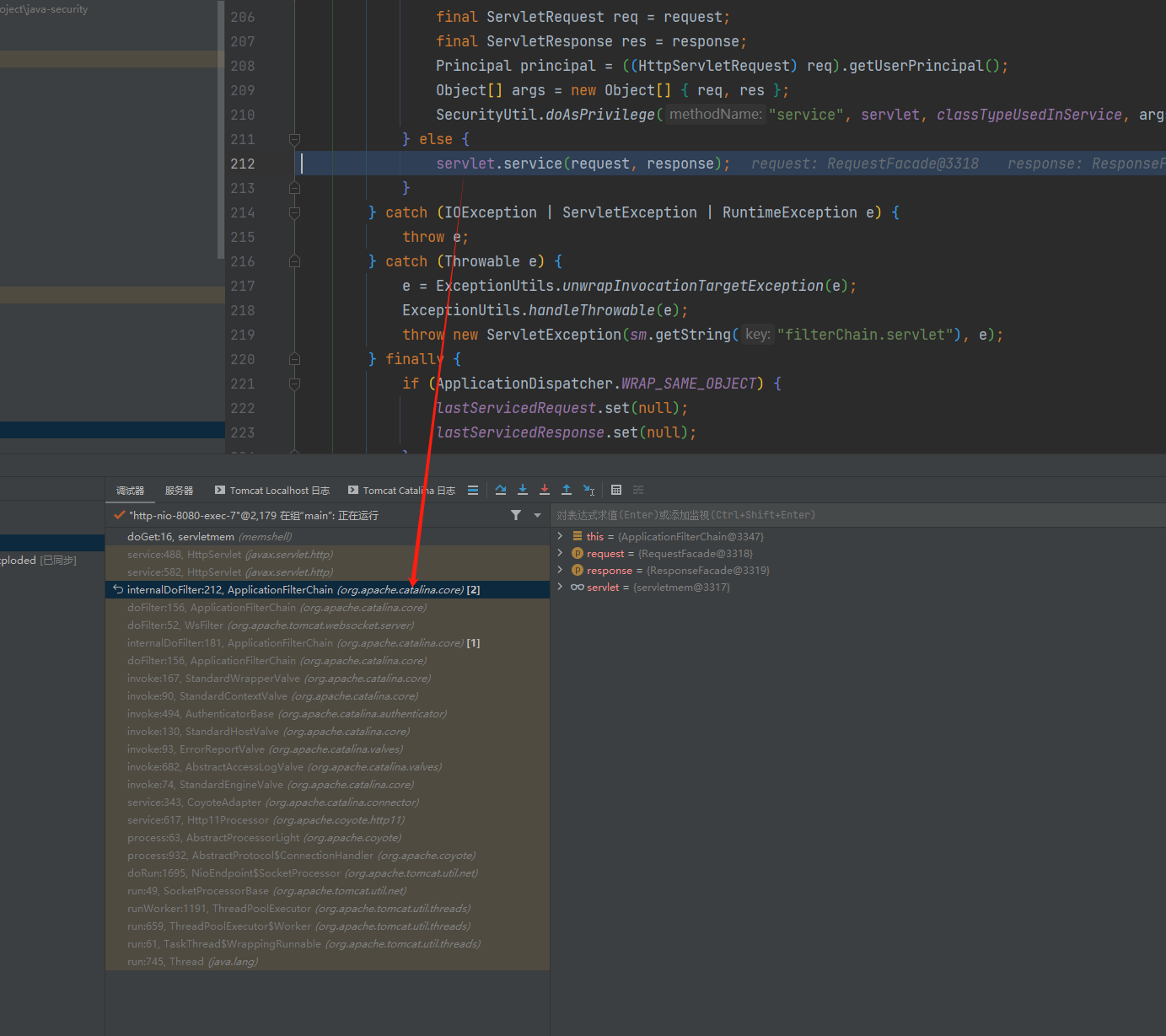Select frame run:659, ThreadPoolExecutor$Worker

(327, 926)
